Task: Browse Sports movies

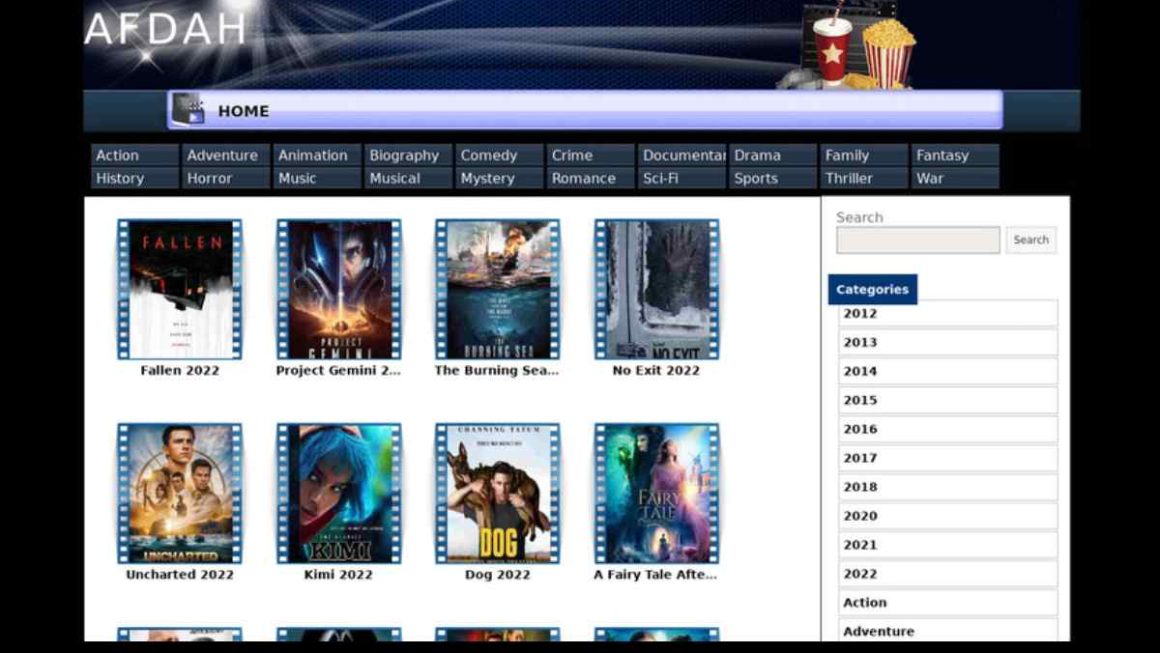Action: (773, 178)
